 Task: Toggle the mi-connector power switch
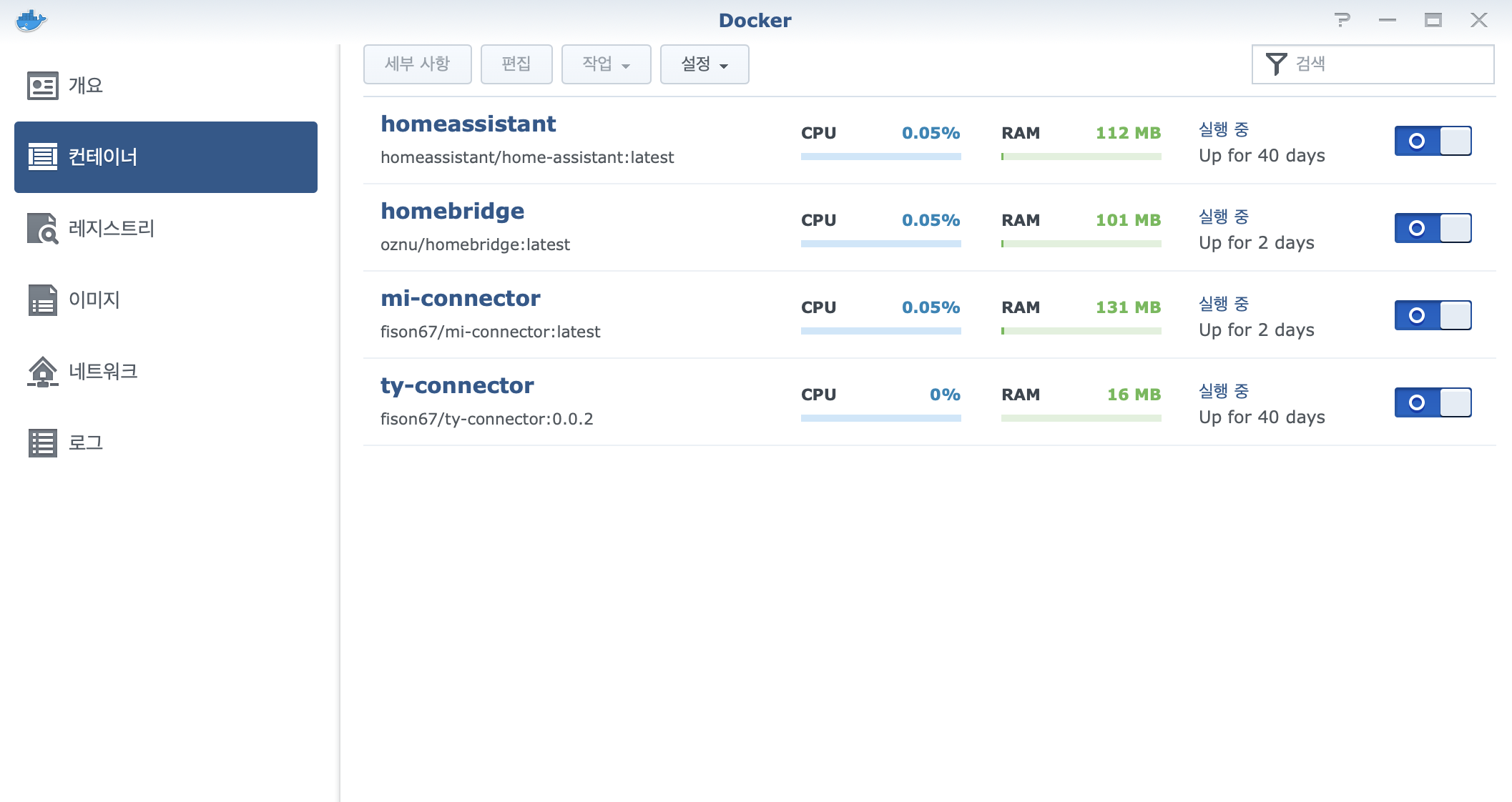1433,315
